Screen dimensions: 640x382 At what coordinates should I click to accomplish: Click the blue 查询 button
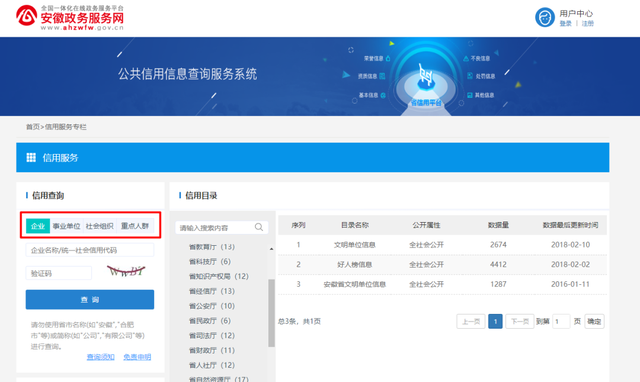pos(90,300)
